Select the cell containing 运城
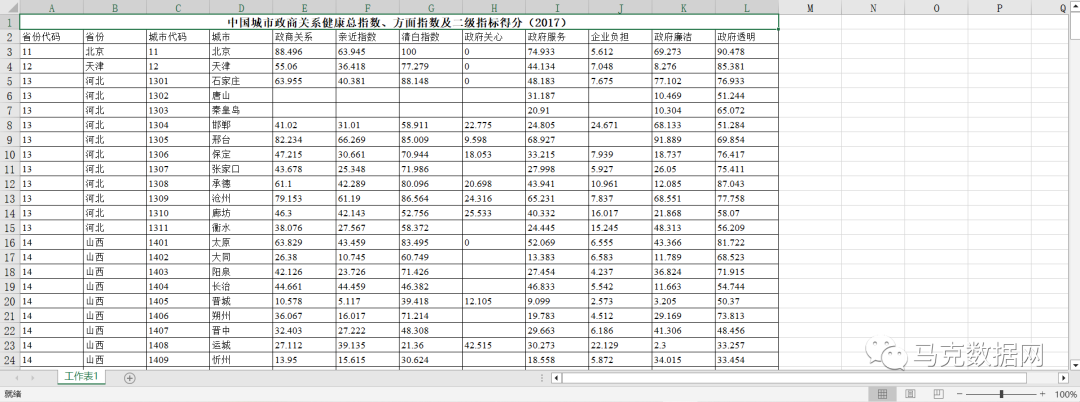1080x402 pixels. [241, 345]
